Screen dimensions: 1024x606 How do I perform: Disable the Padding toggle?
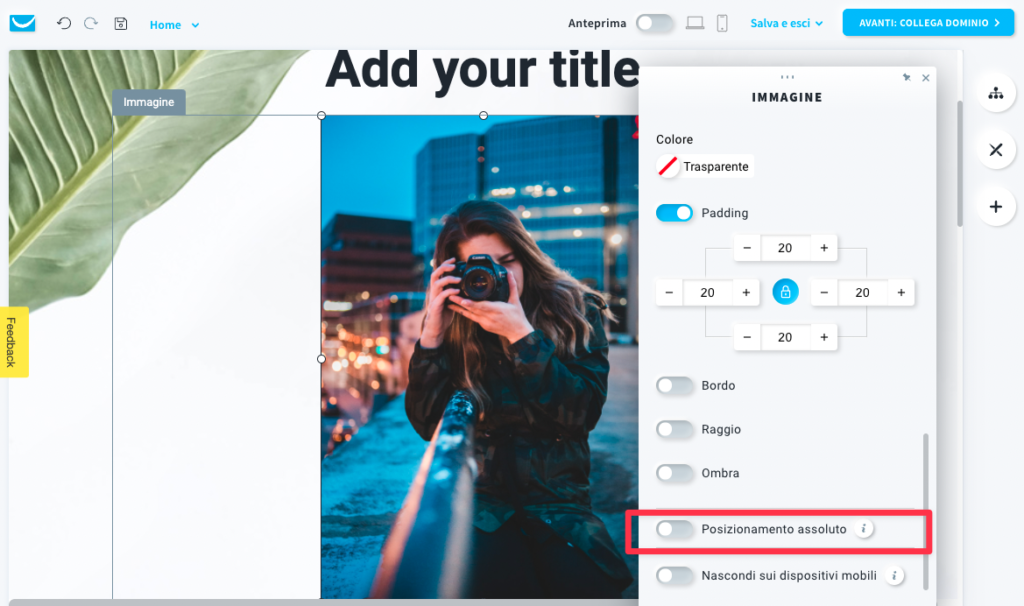(675, 213)
